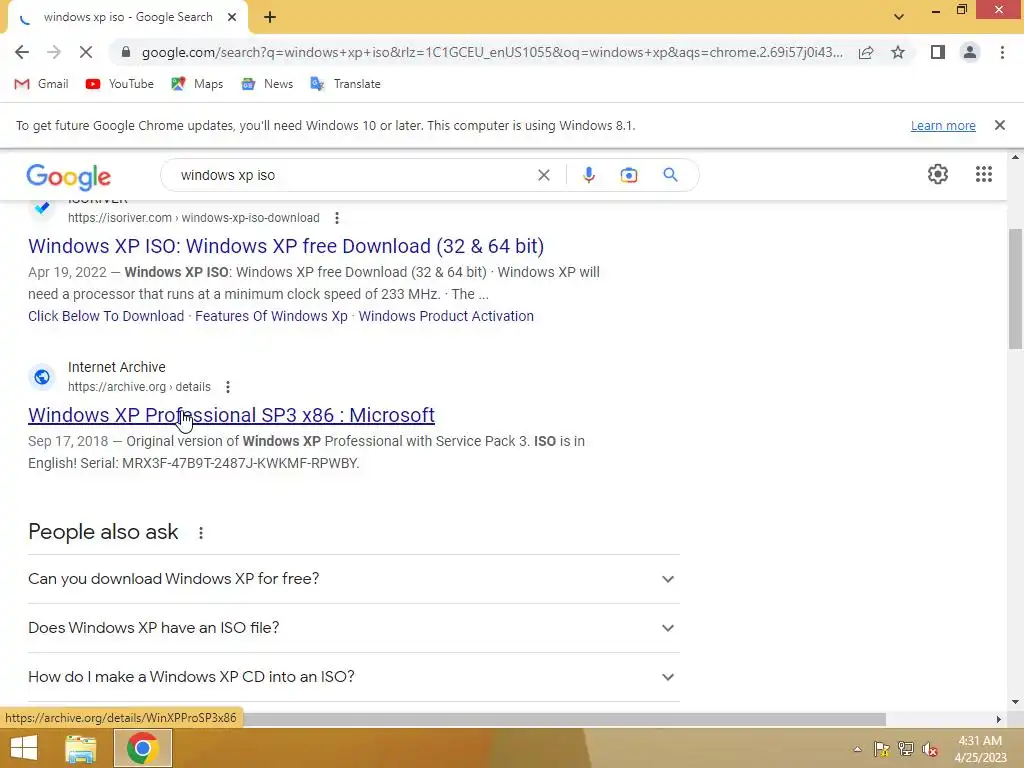
Task: Open more options for isoriver result
Action: tap(337, 218)
